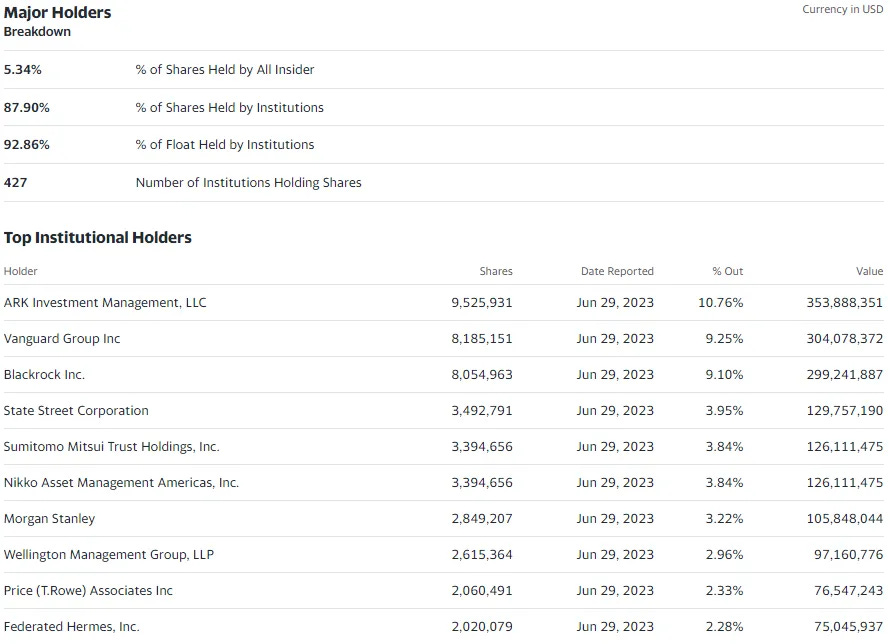Image resolution: width=890 pixels, height=644 pixels.
Task: Click the '% Out' column header
Action: (x=728, y=271)
